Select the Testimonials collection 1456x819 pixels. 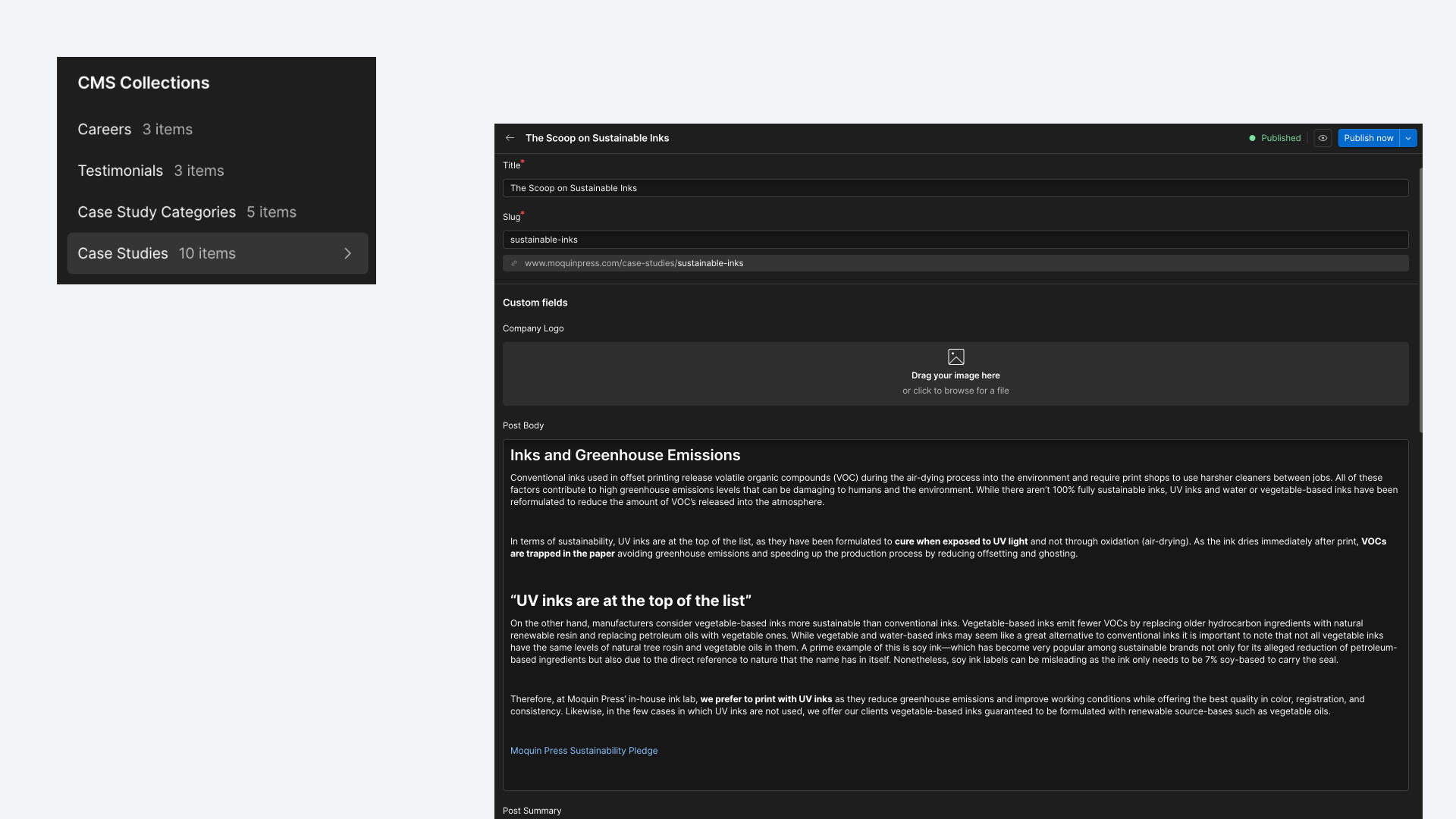point(121,171)
